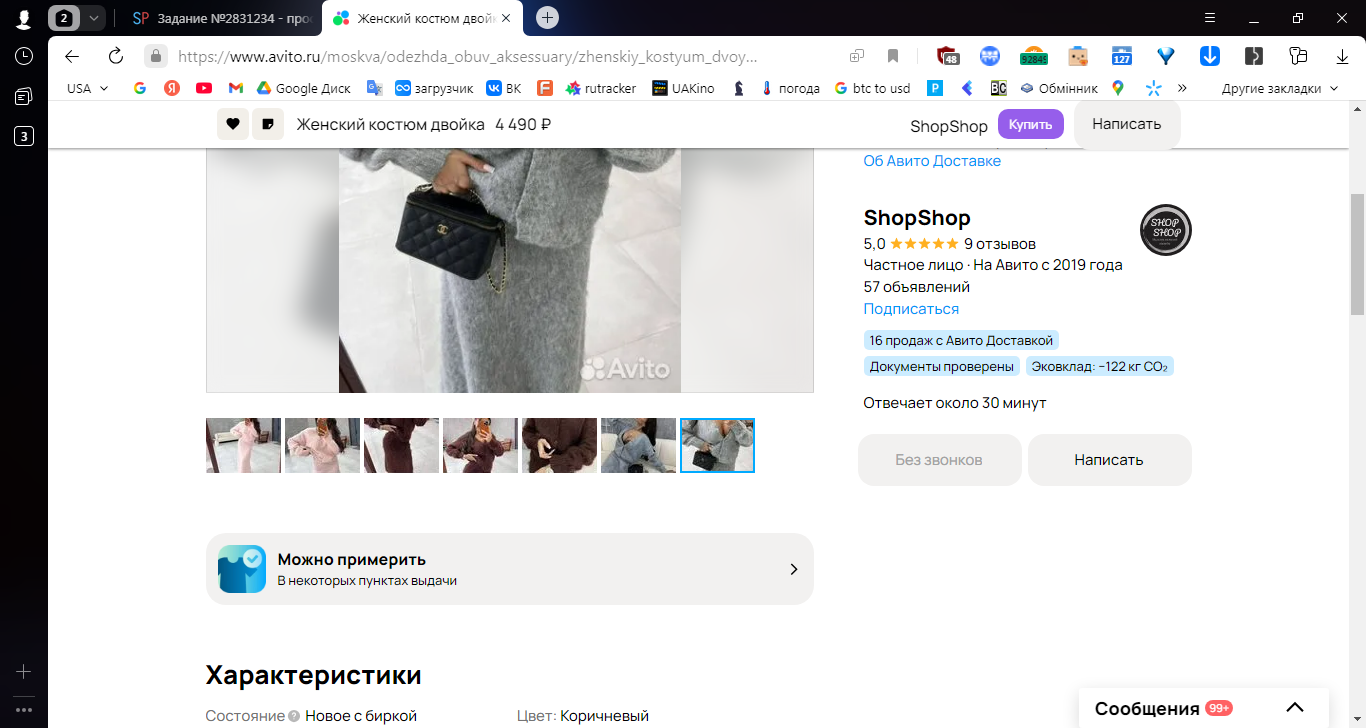1366x728 pixels.
Task: Expand Другие закладки folder
Action: [x=1279, y=88]
